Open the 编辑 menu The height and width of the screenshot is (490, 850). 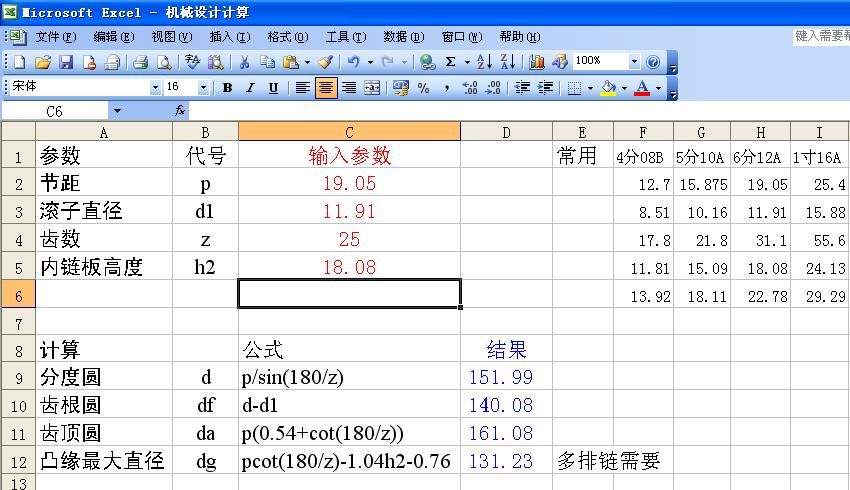pyautogui.click(x=114, y=37)
